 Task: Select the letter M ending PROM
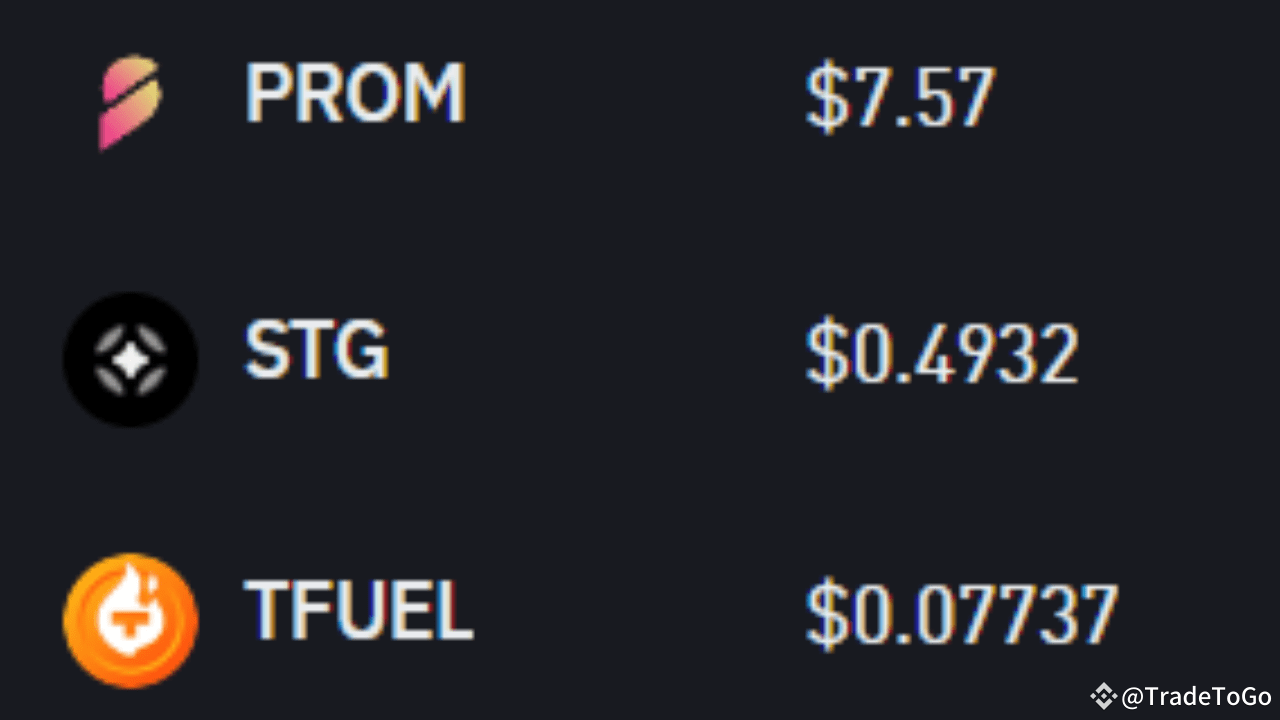pos(435,94)
